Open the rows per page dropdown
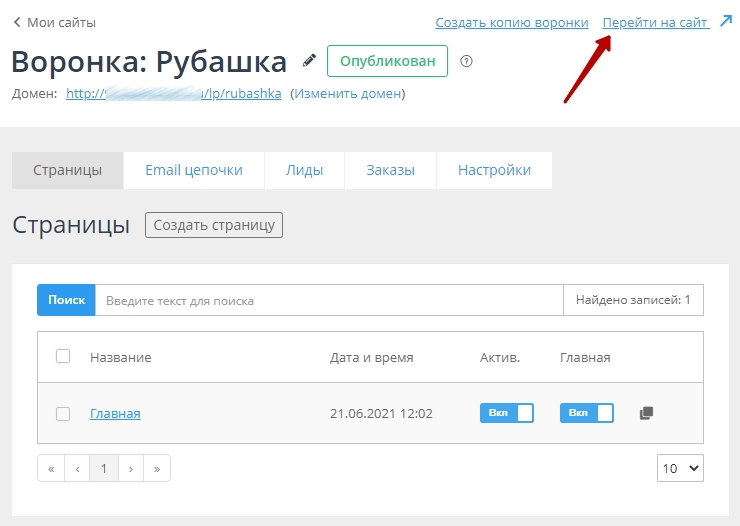The width and height of the screenshot is (740, 526). point(680,467)
